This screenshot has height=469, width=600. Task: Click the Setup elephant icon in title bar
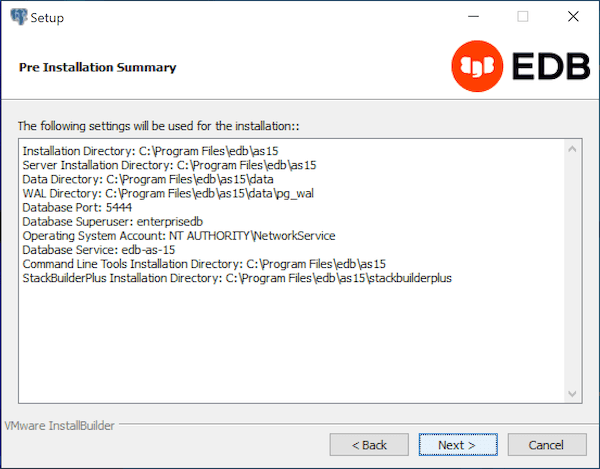(18, 17)
